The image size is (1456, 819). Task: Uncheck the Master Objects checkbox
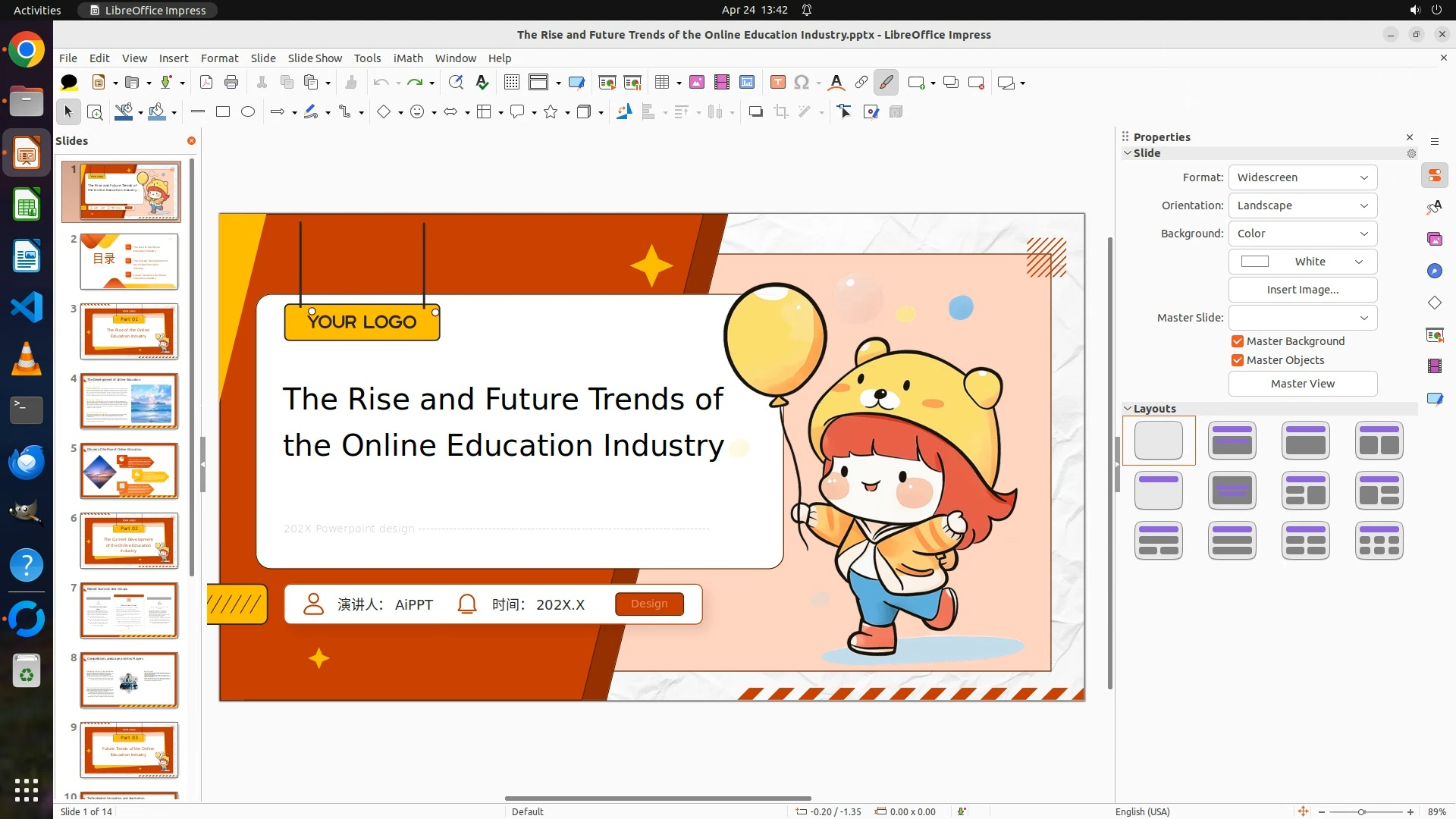point(1238,360)
